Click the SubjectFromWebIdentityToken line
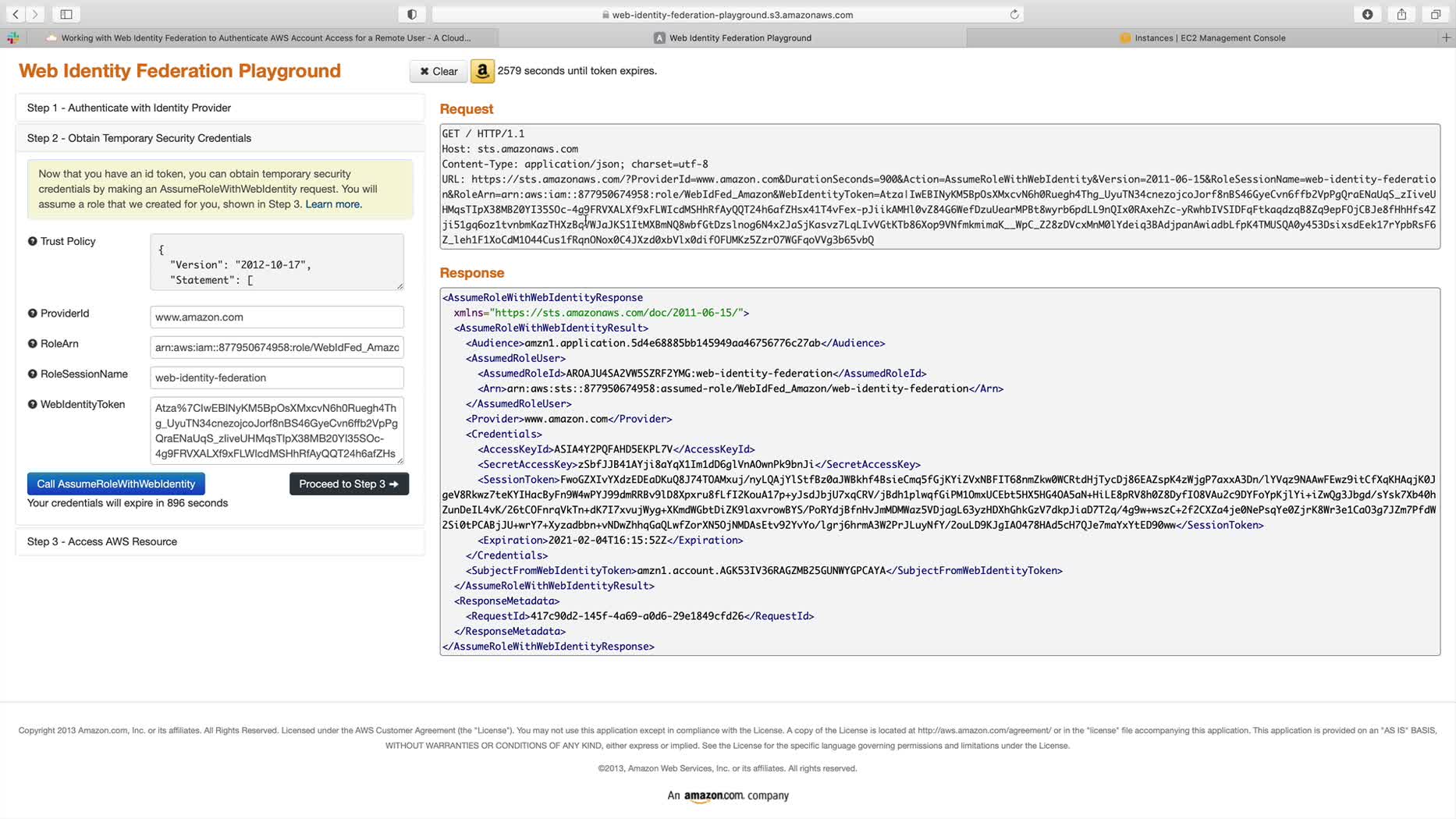Image resolution: width=1456 pixels, height=819 pixels. pyautogui.click(x=765, y=571)
